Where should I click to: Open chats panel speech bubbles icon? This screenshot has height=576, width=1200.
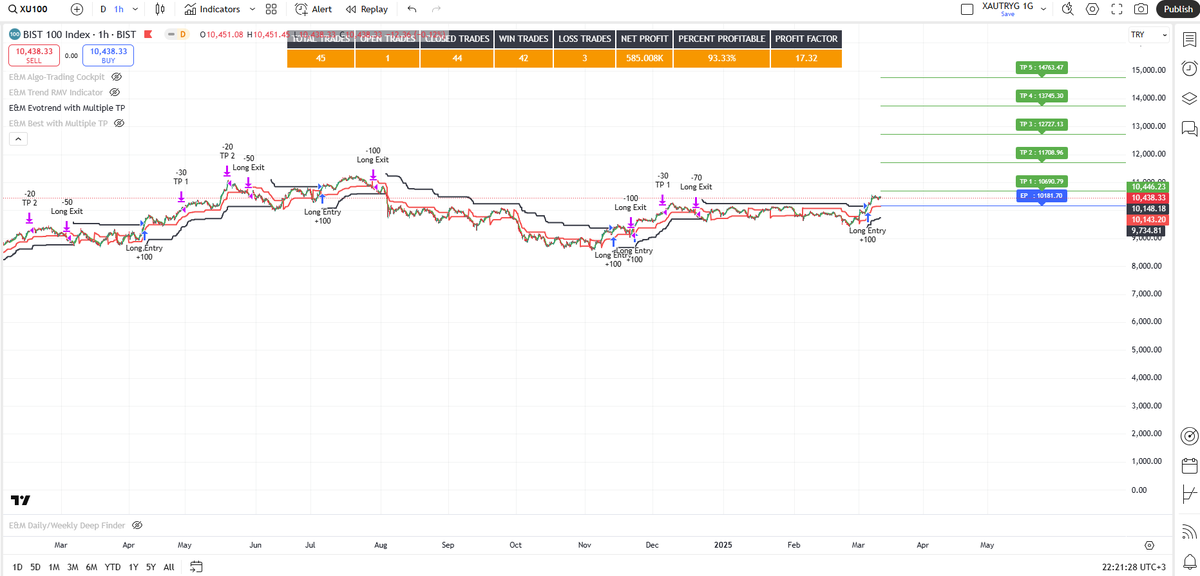[1189, 128]
